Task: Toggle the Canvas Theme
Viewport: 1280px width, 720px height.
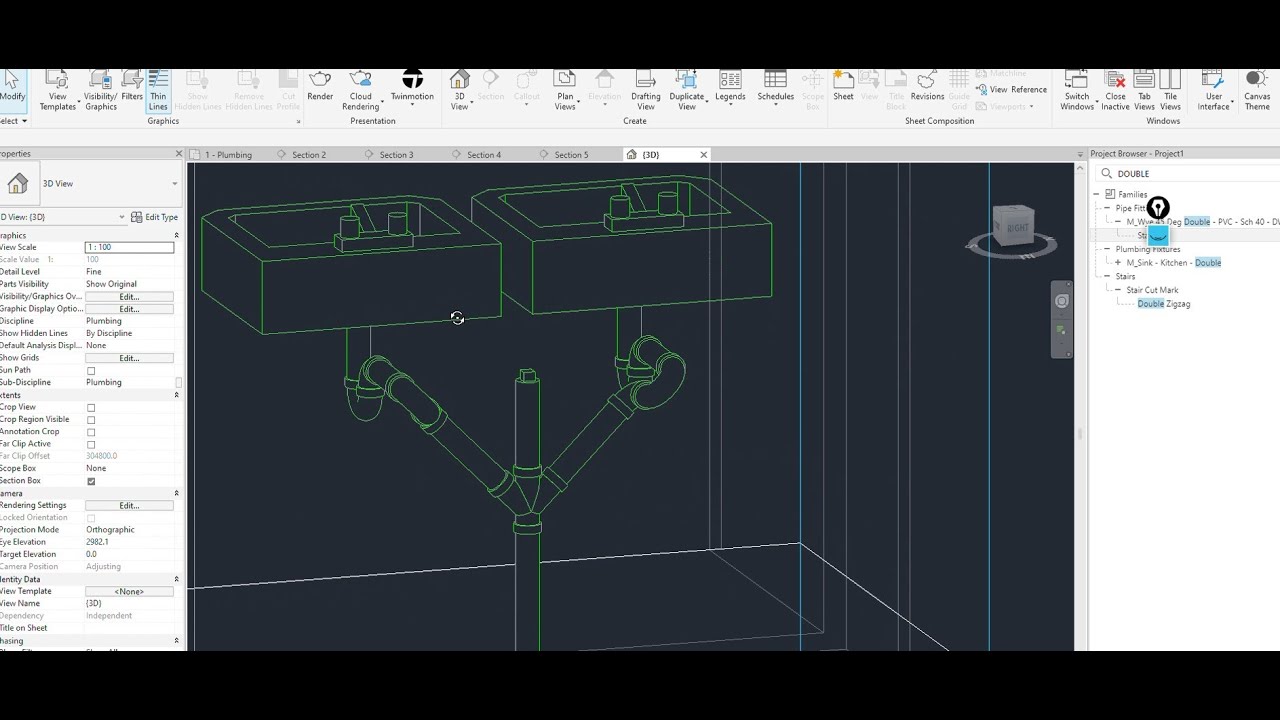Action: pyautogui.click(x=1257, y=89)
